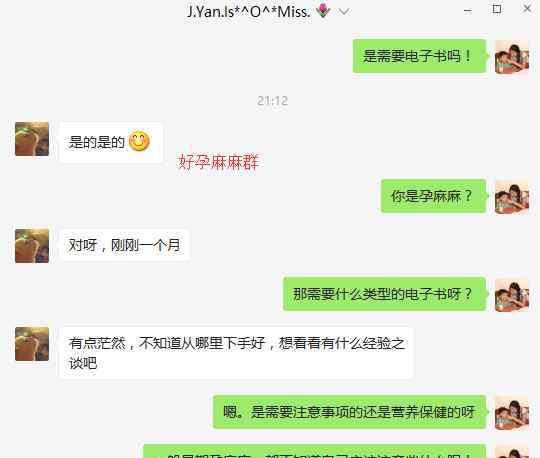
Task: Open sender avatar beside 是需要电子书吗 message
Action: click(x=512, y=57)
